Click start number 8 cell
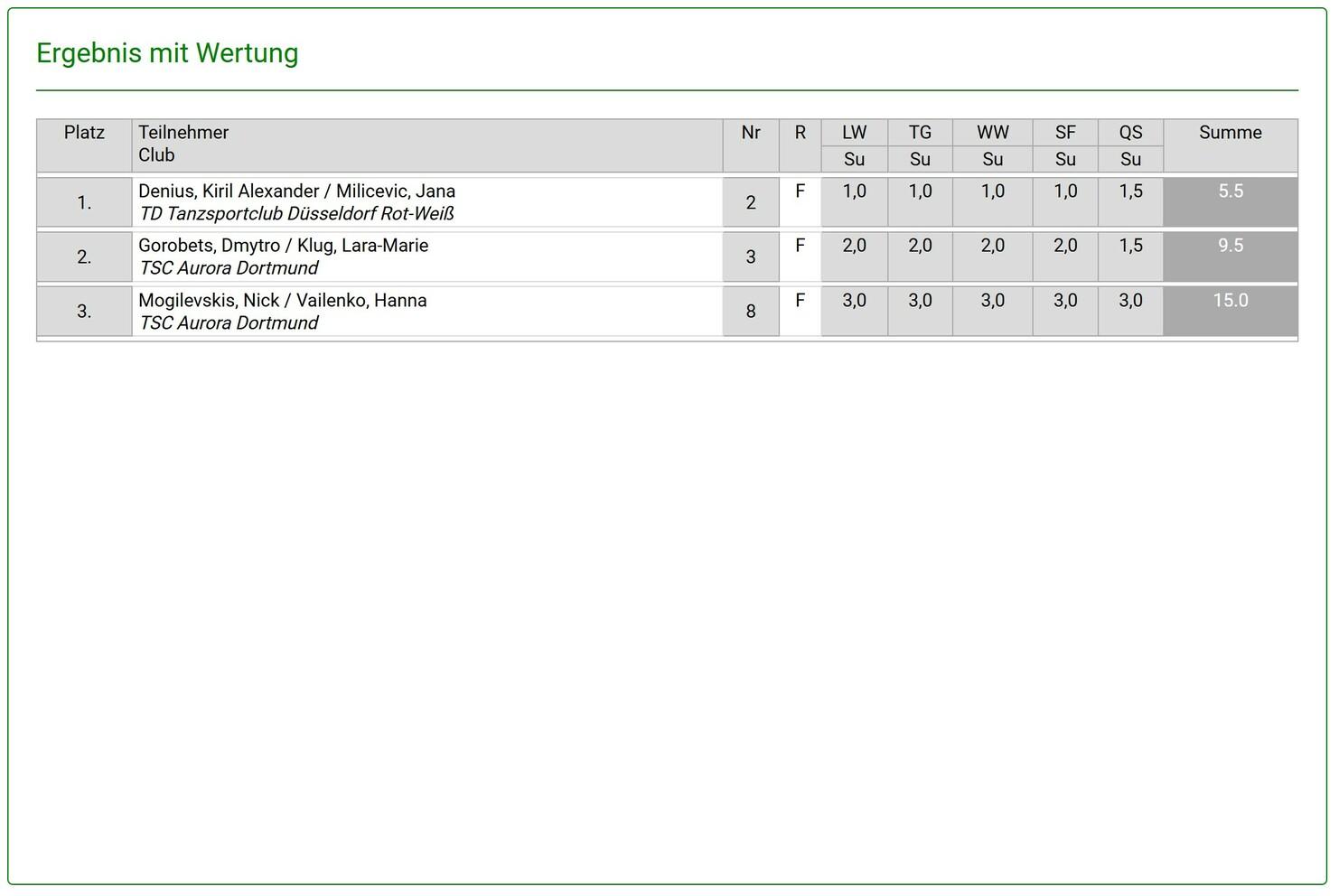The height and width of the screenshot is (896, 1339). pyautogui.click(x=750, y=312)
